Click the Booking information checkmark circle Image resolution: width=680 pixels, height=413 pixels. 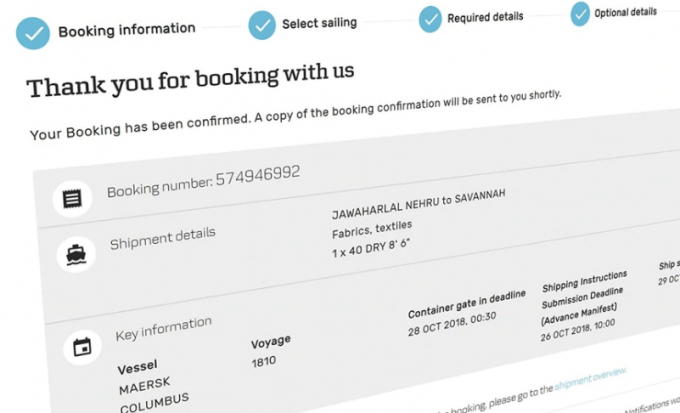(33, 33)
